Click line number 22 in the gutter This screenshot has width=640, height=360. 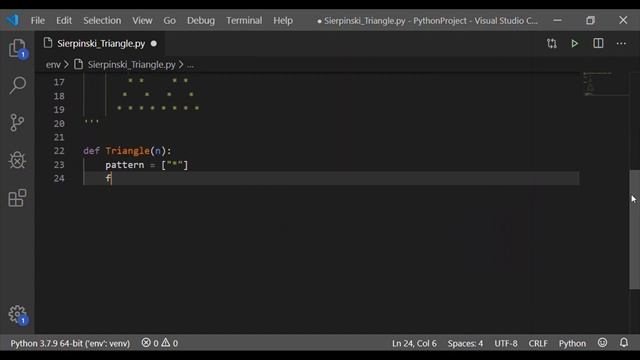coord(59,151)
